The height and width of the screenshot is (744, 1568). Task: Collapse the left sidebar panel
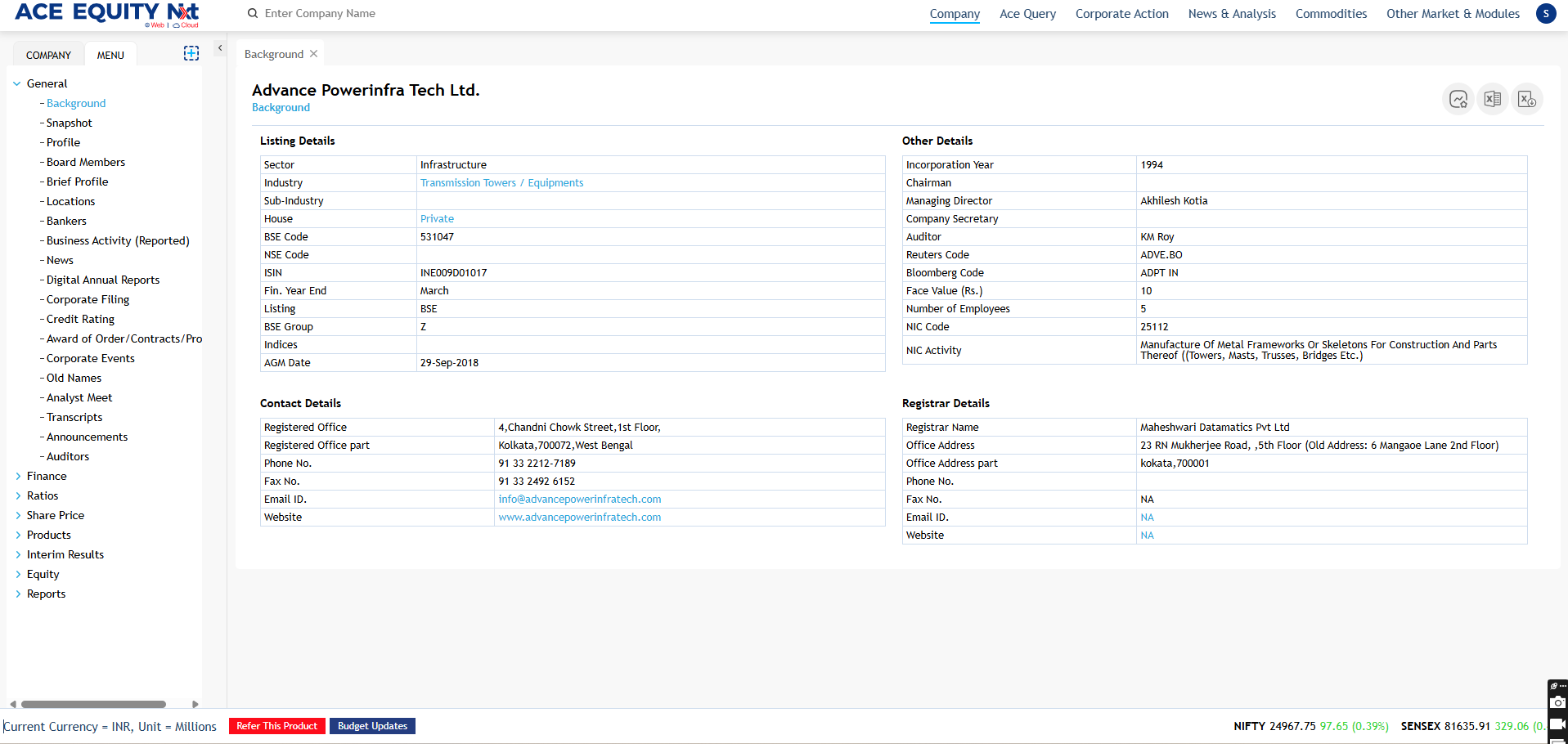[x=220, y=48]
